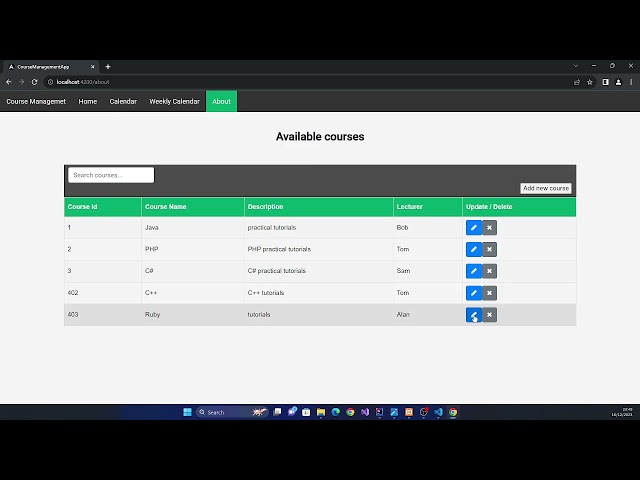Click lecturer Sam in the C# row
This screenshot has height=480, width=640.
[403, 271]
